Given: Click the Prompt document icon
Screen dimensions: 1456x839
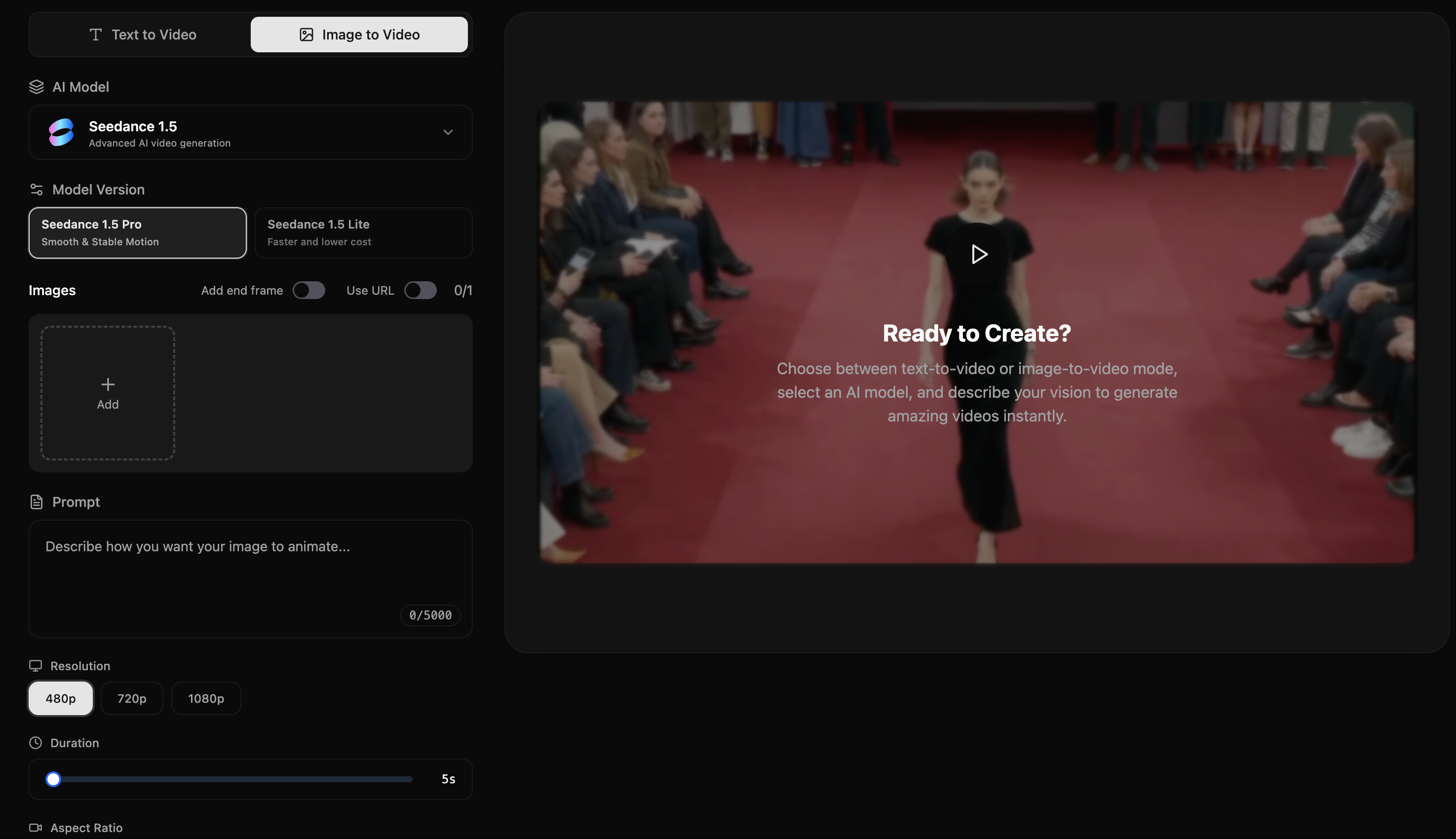Looking at the screenshot, I should [37, 502].
